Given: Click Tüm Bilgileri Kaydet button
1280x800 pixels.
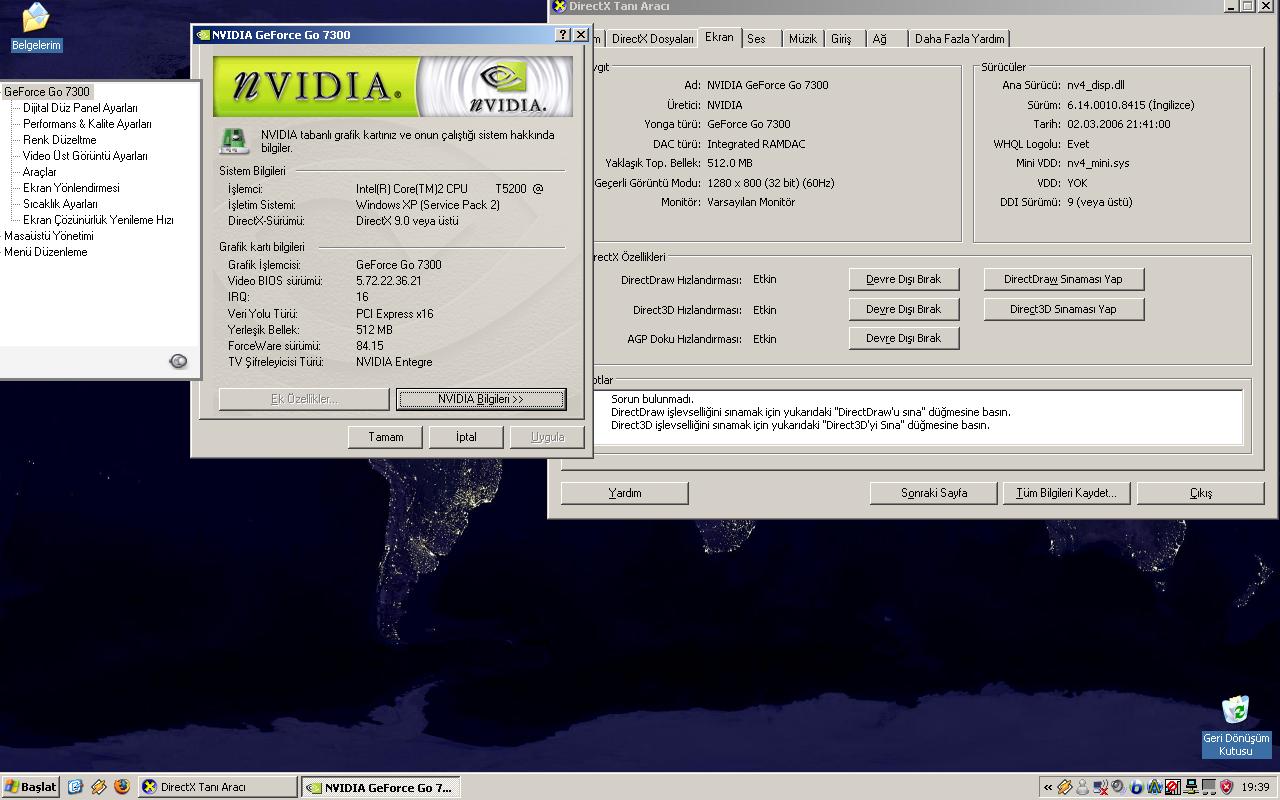Looking at the screenshot, I should click(x=1066, y=493).
